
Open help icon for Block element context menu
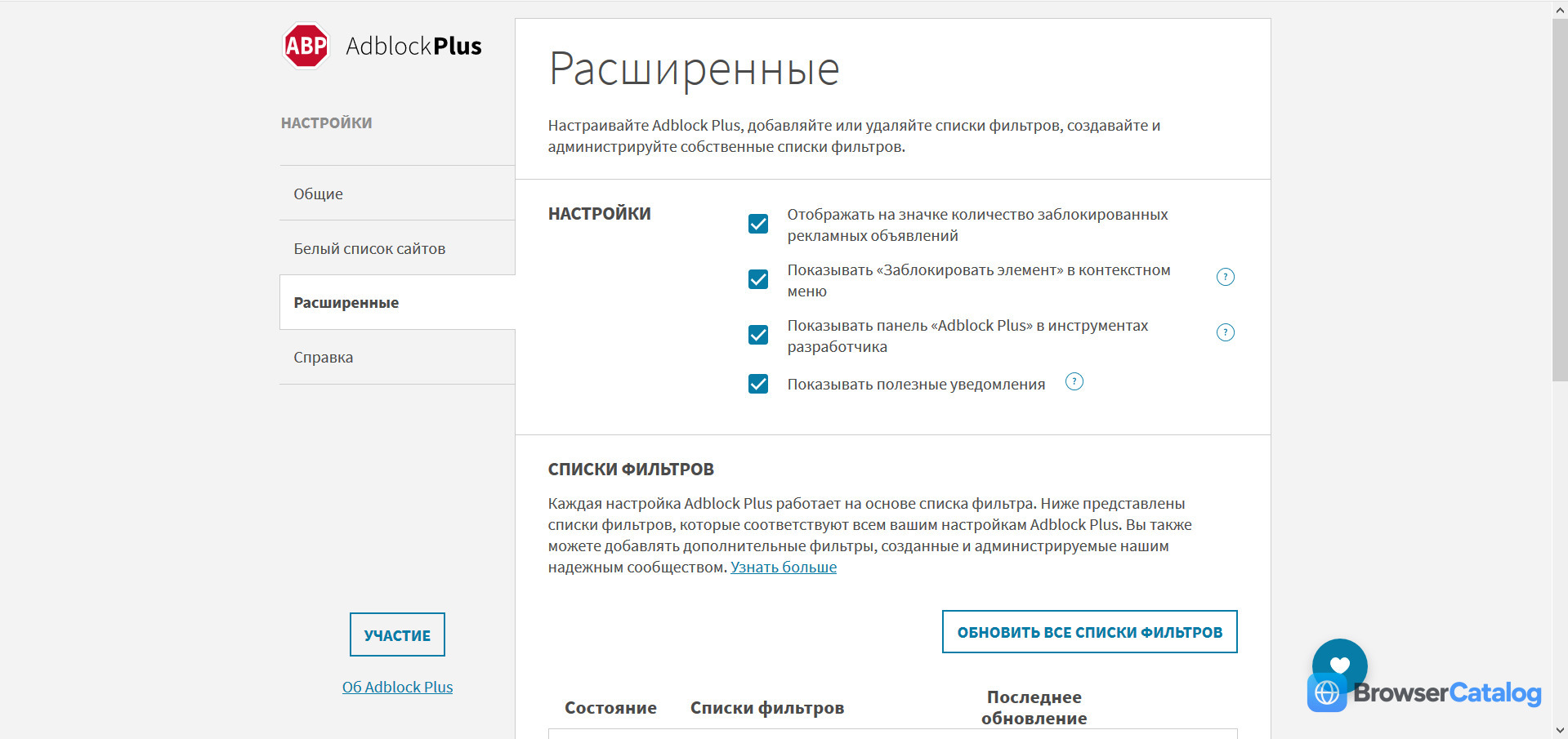click(x=1225, y=277)
